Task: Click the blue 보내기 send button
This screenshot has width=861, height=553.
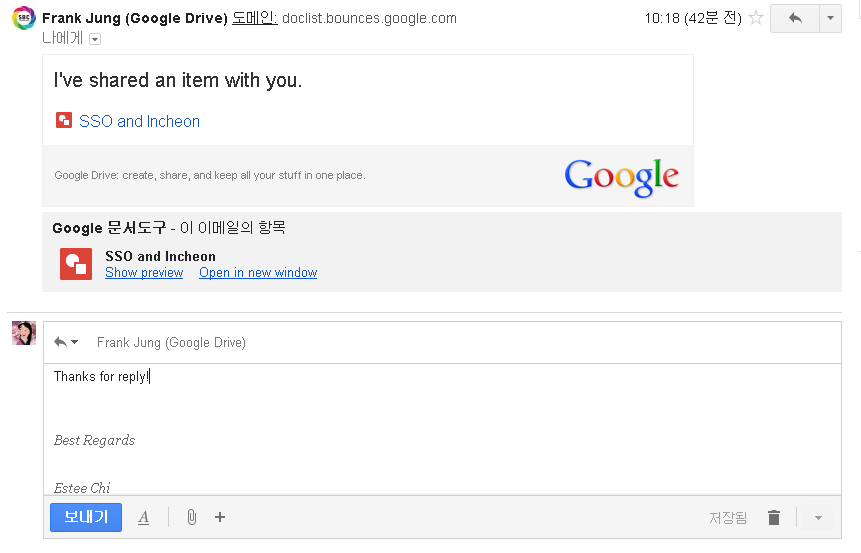Action: point(86,517)
